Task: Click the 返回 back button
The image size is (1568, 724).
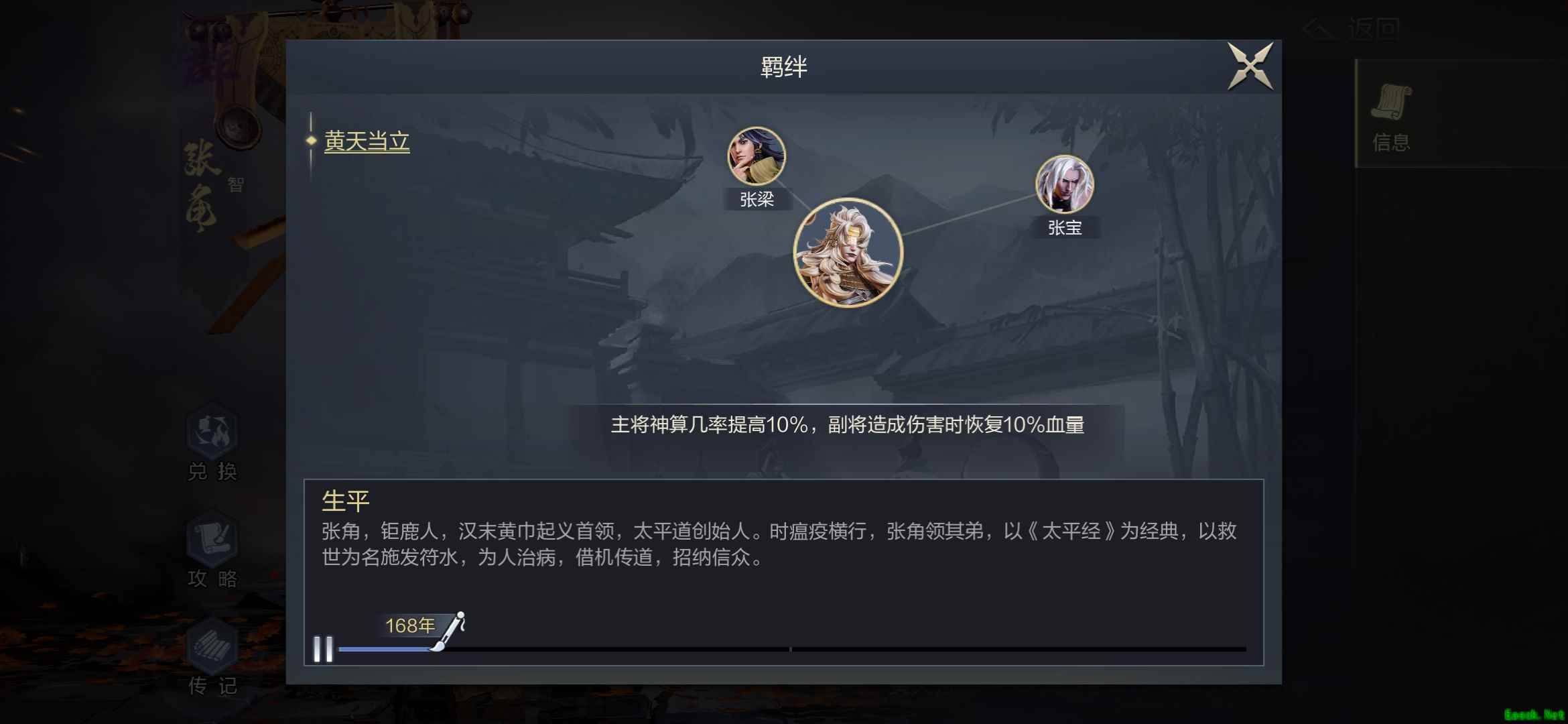Action: tap(1352, 28)
